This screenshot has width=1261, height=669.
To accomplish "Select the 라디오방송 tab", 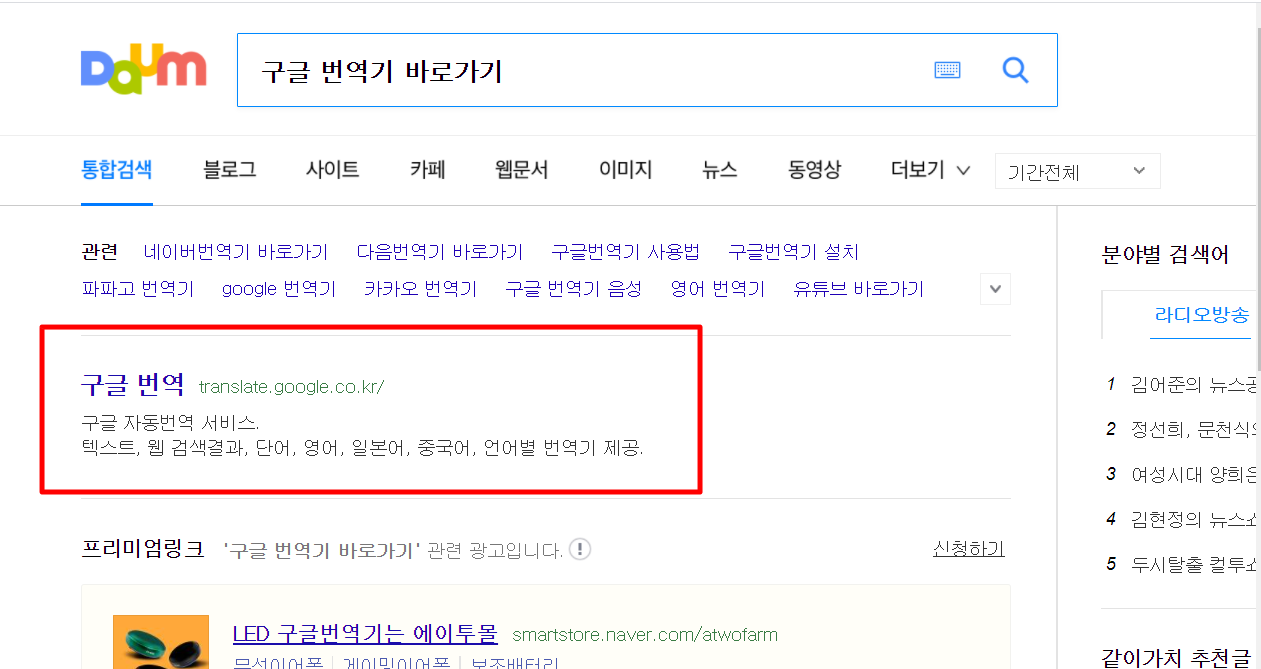I will [x=1202, y=315].
